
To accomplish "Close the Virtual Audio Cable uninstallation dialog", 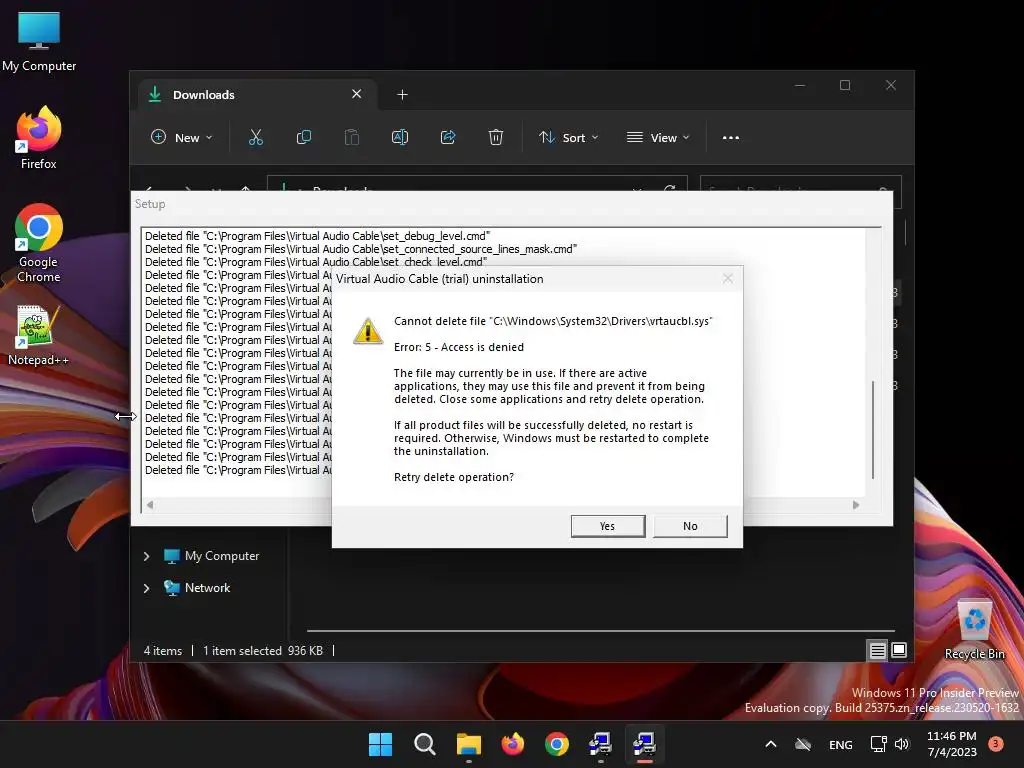I will point(728,279).
